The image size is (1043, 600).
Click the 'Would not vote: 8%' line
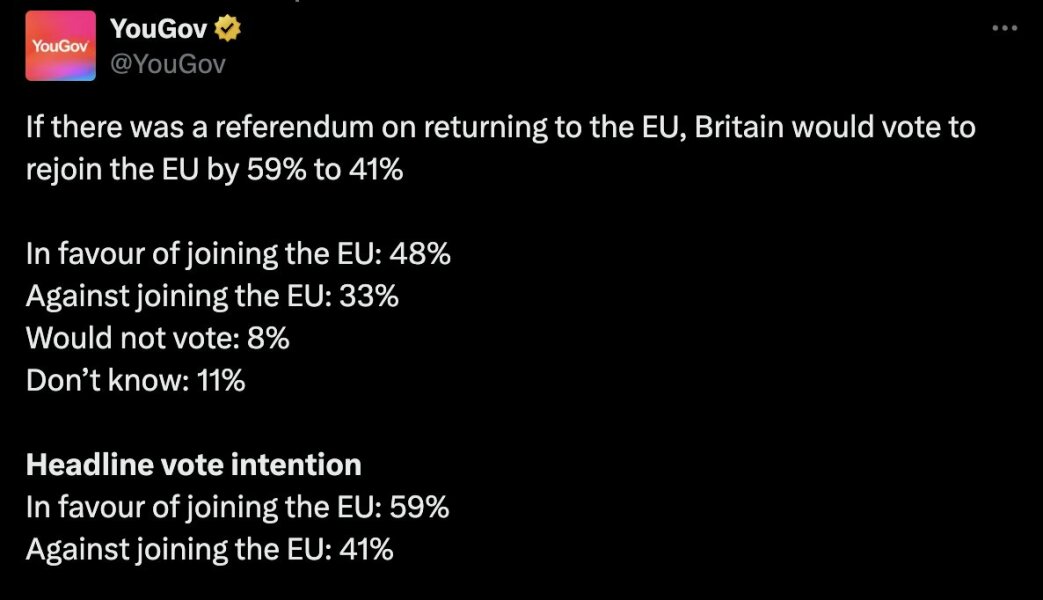(156, 338)
